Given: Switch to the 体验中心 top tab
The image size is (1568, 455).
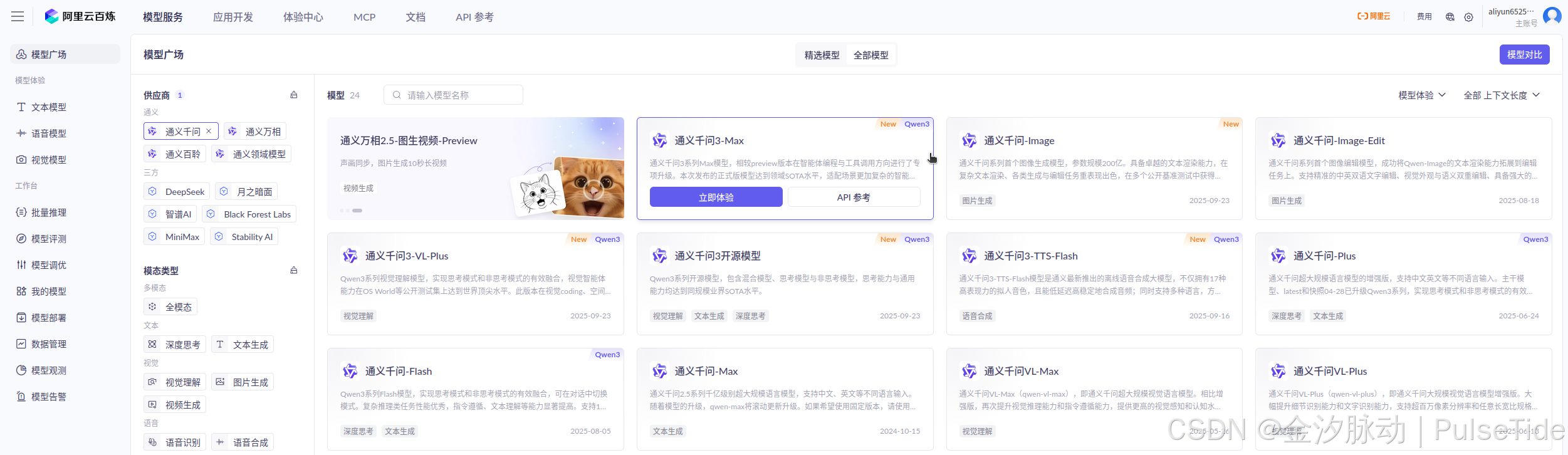Looking at the screenshot, I should 303,17.
